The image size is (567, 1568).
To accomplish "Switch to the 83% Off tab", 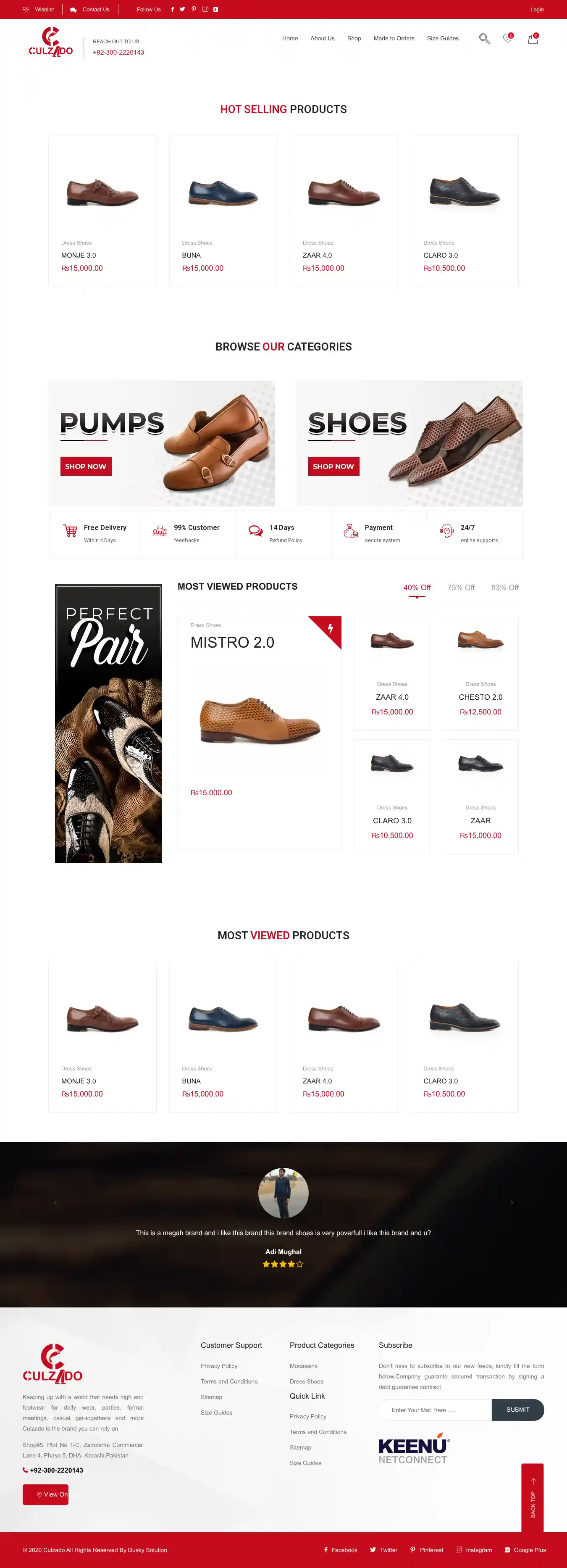I will tap(505, 588).
